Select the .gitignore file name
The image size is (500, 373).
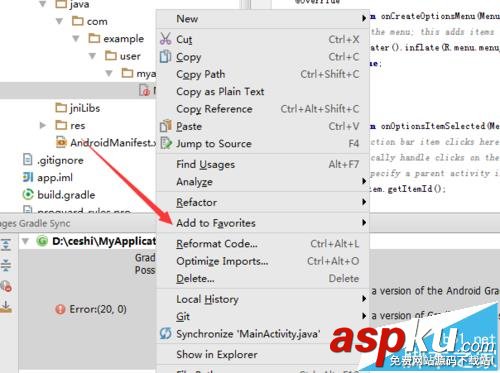tap(60, 160)
